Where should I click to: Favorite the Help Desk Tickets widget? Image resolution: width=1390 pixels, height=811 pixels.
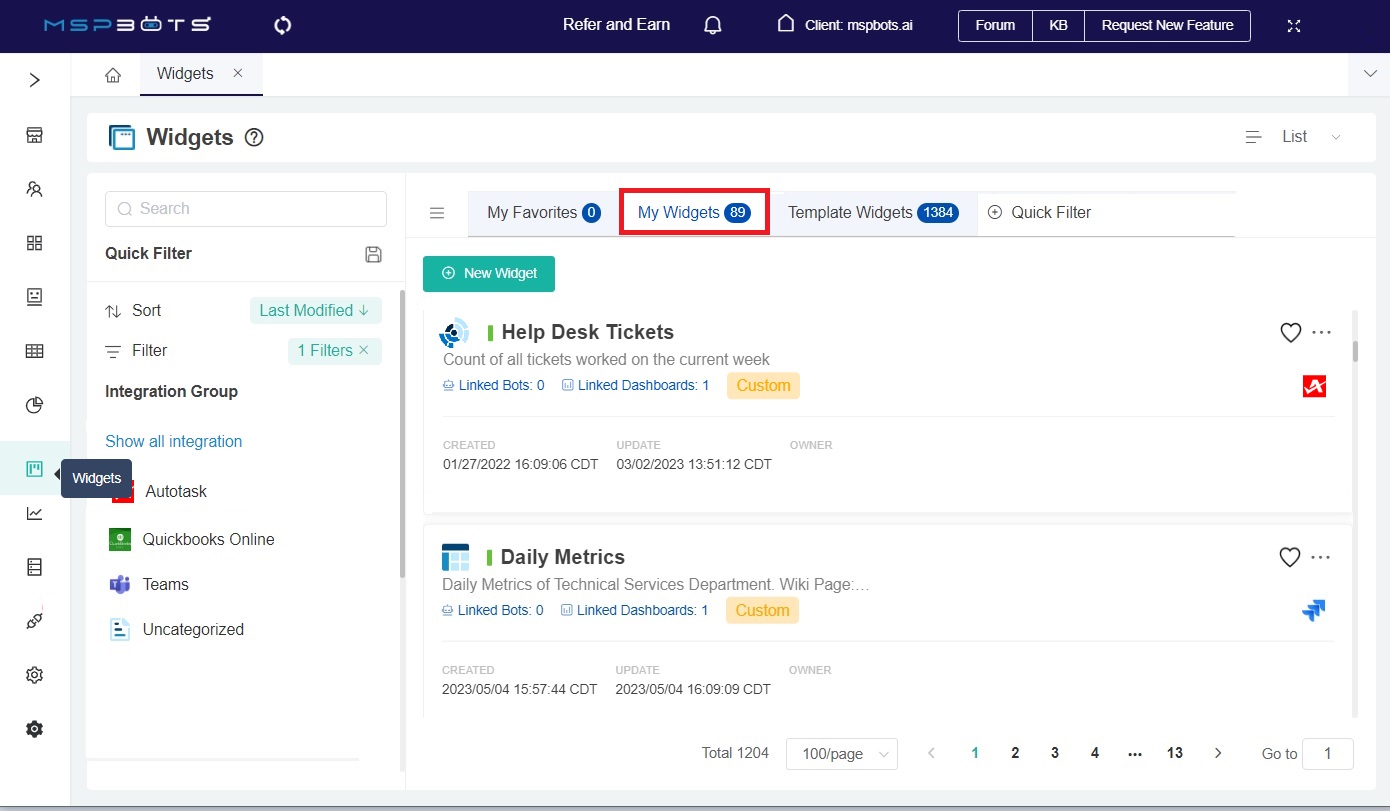point(1290,332)
